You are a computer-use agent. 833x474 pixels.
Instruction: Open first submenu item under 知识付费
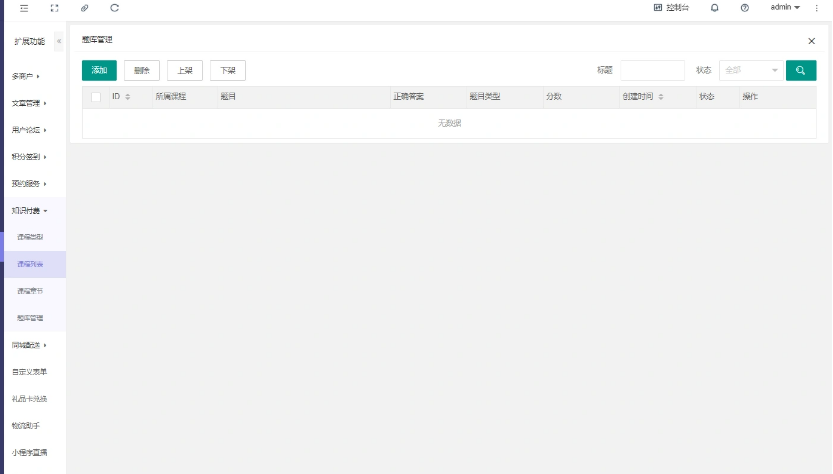coord(30,237)
